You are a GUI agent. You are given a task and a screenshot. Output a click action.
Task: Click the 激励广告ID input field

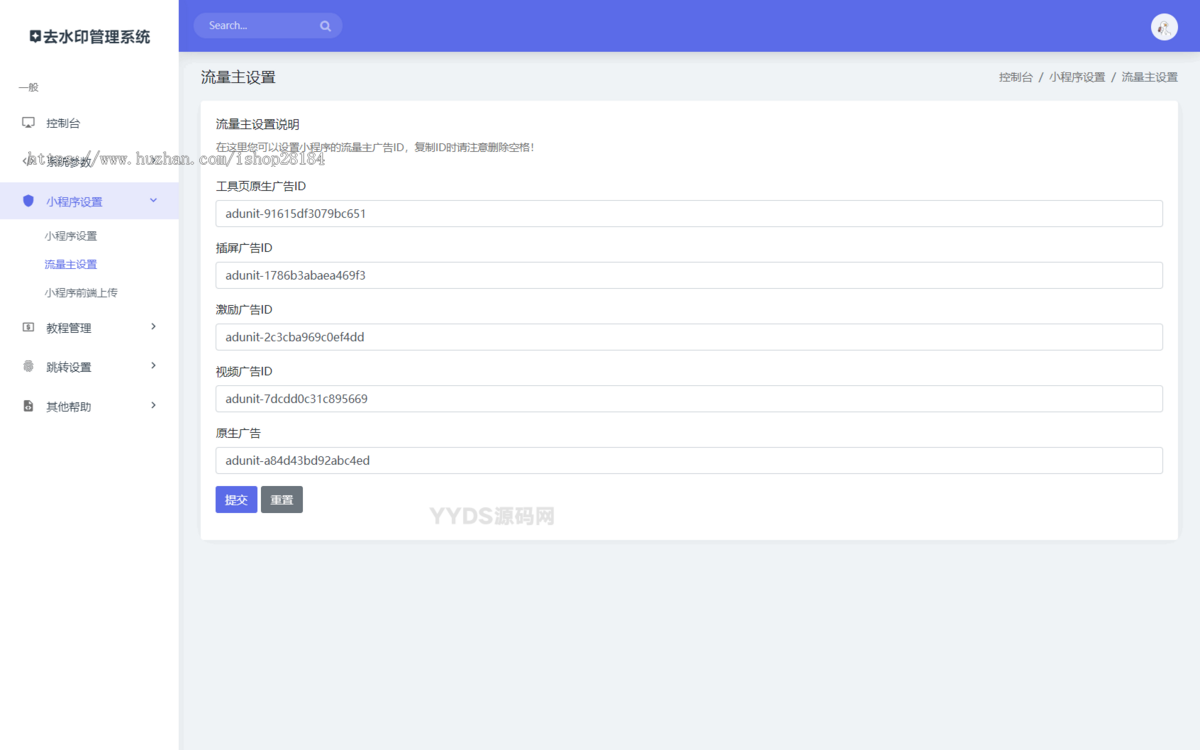(x=690, y=337)
